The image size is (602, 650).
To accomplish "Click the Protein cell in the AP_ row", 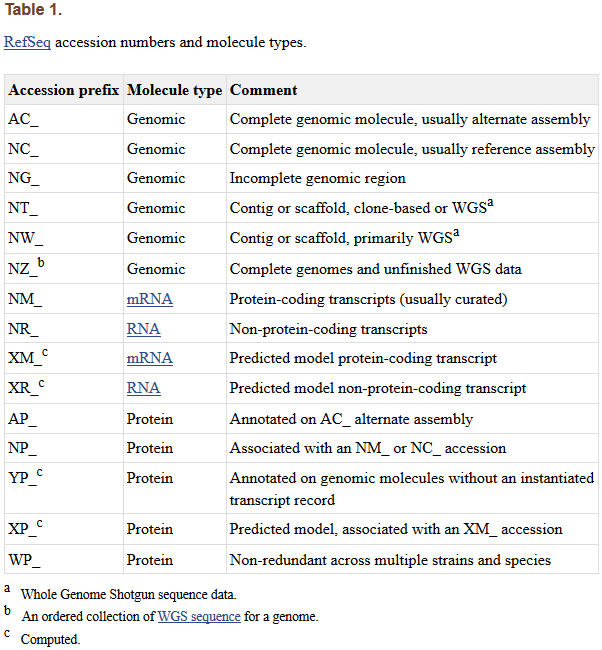I will (149, 419).
